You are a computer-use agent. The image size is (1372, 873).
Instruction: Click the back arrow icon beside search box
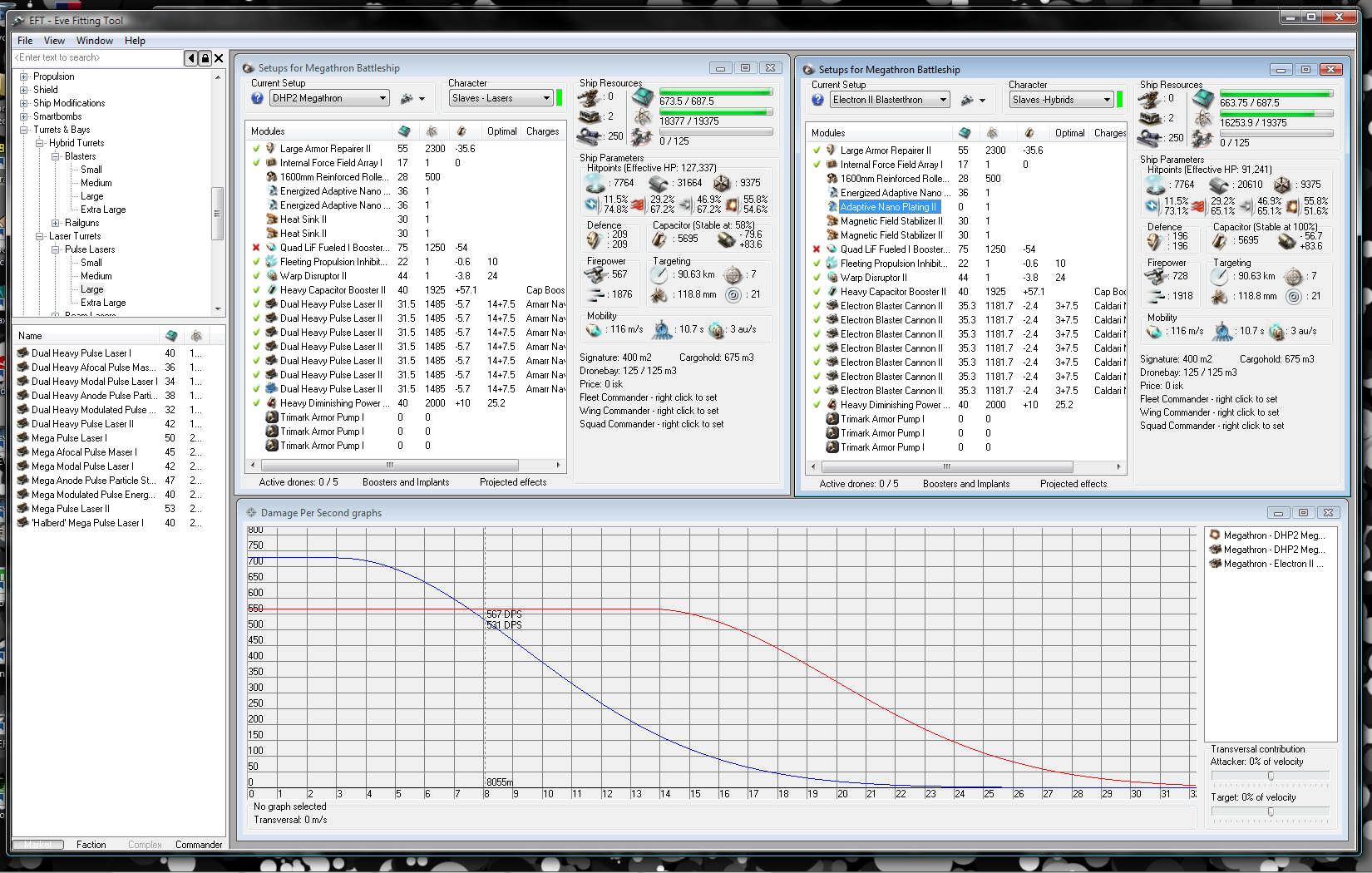coord(191,58)
